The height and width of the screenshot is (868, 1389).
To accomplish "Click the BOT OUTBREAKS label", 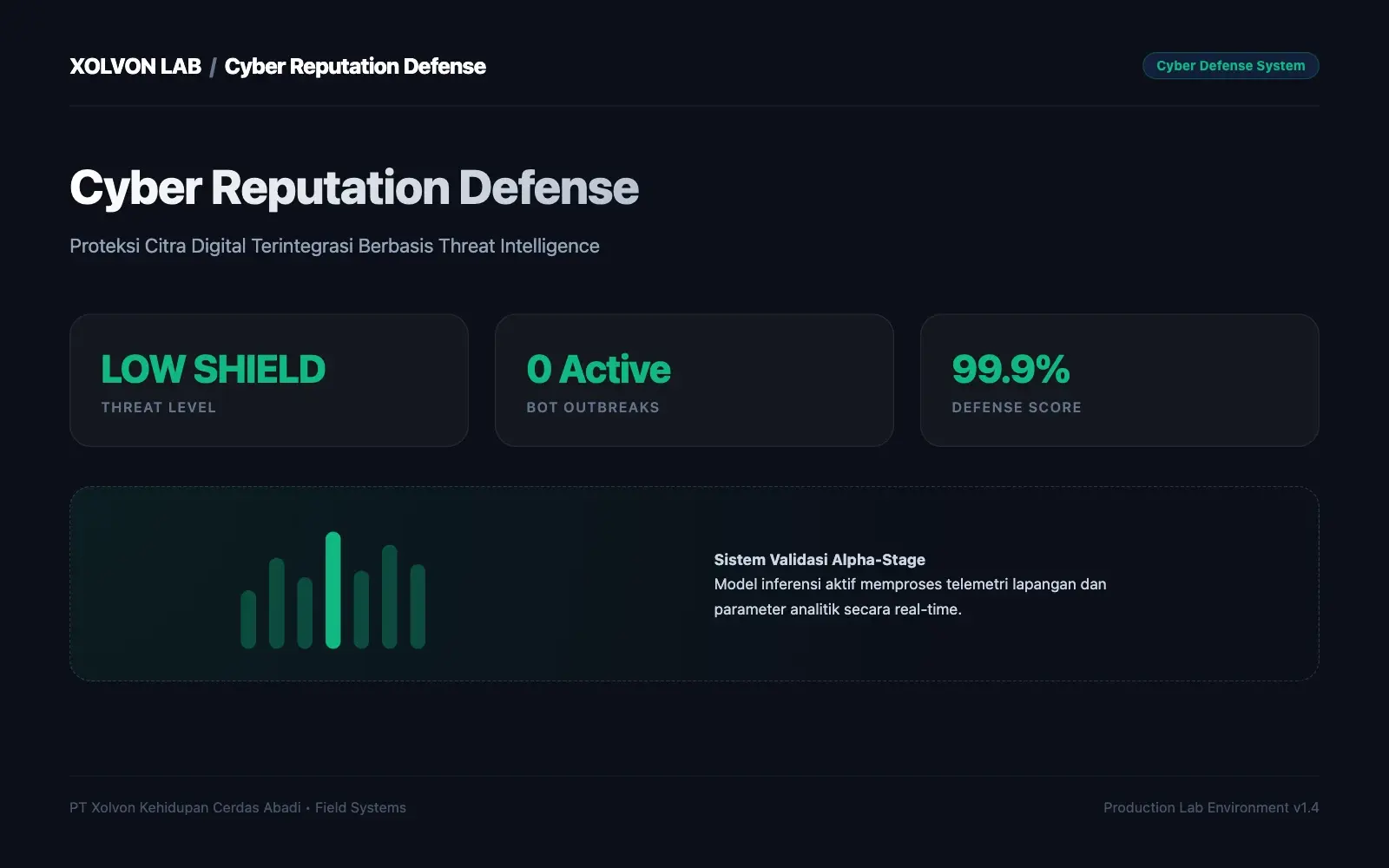I will coord(593,407).
